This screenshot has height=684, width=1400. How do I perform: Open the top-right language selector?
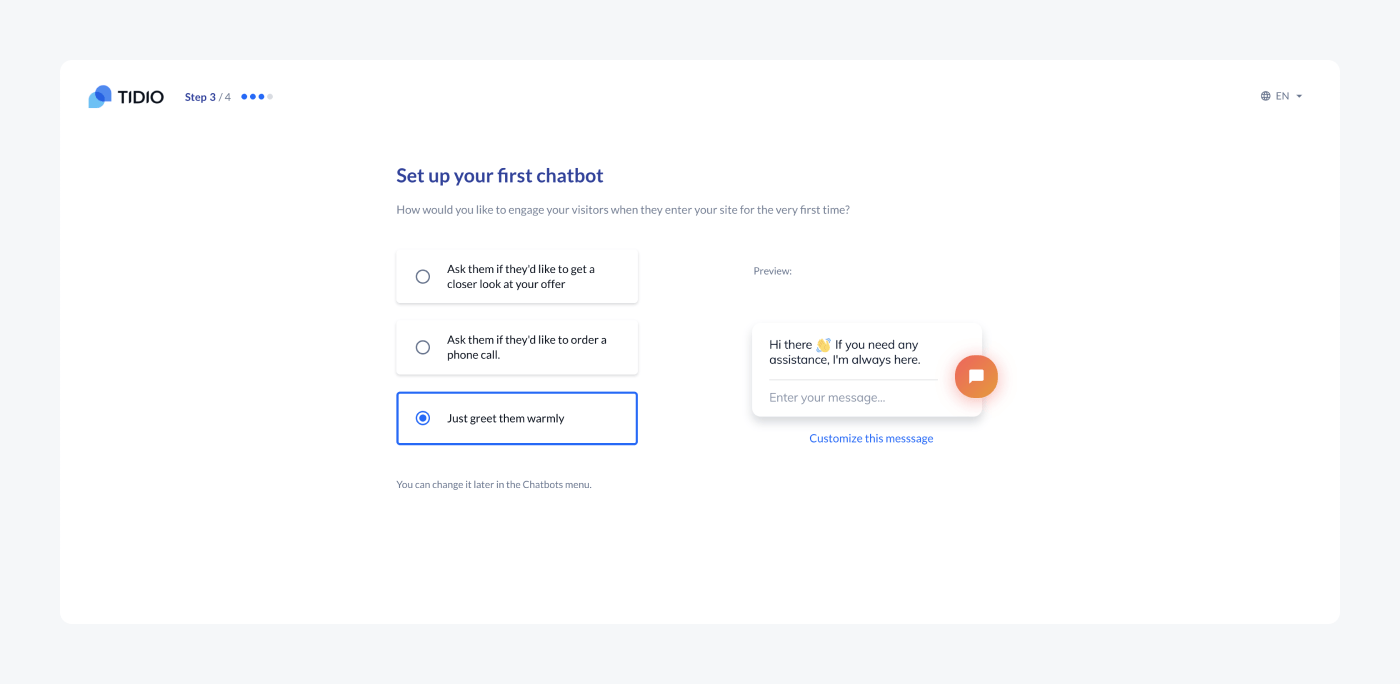click(1282, 96)
